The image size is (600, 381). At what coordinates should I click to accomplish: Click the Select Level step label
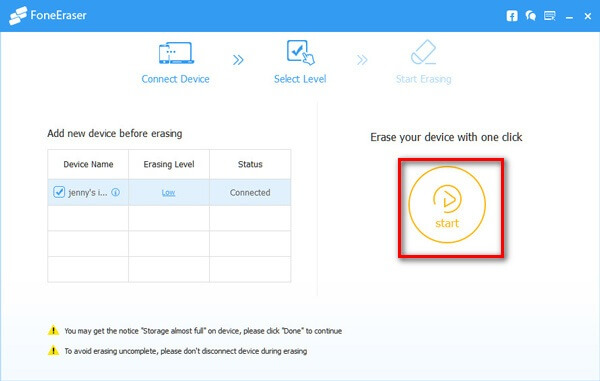pyautogui.click(x=300, y=79)
